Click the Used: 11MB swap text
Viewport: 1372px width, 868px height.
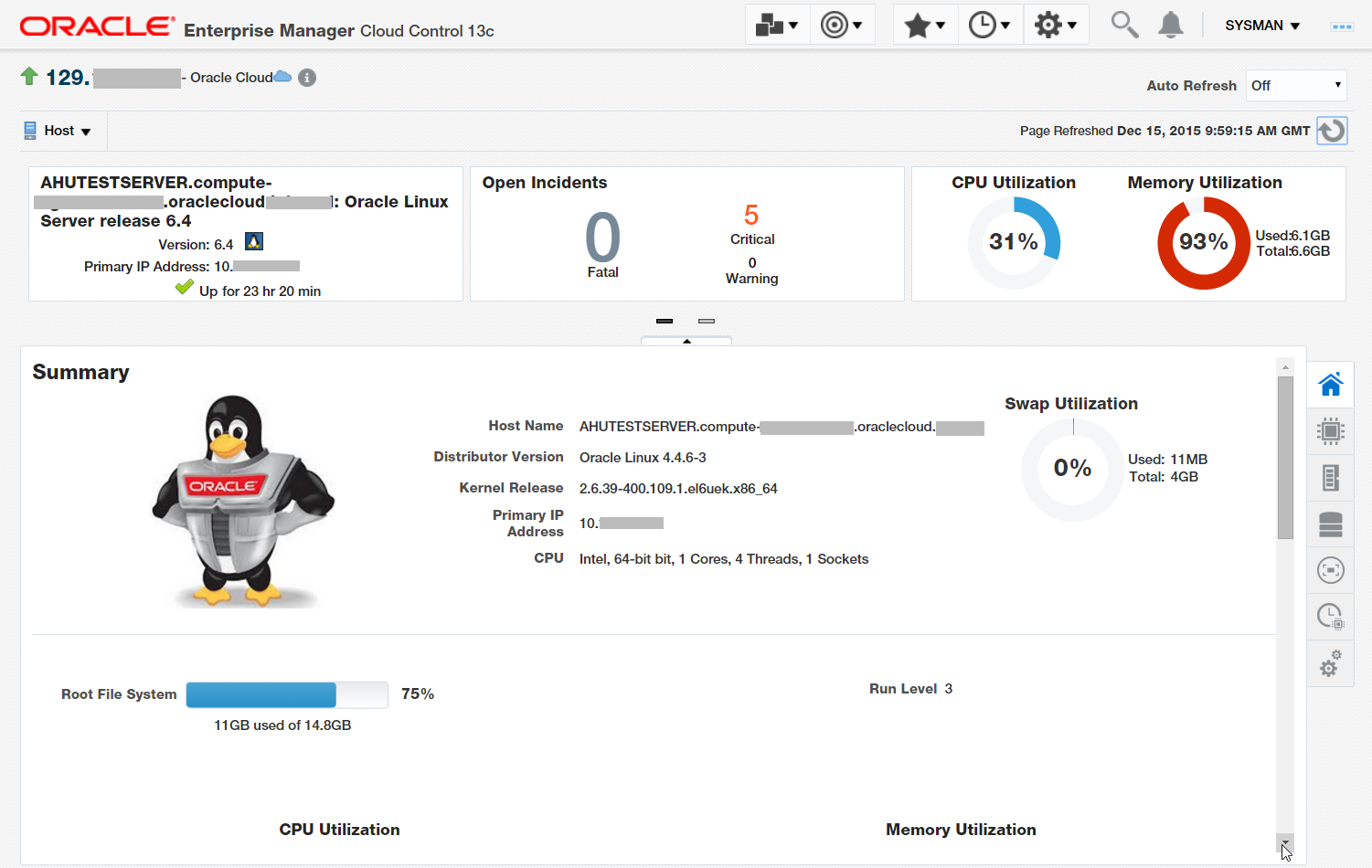tap(1167, 460)
